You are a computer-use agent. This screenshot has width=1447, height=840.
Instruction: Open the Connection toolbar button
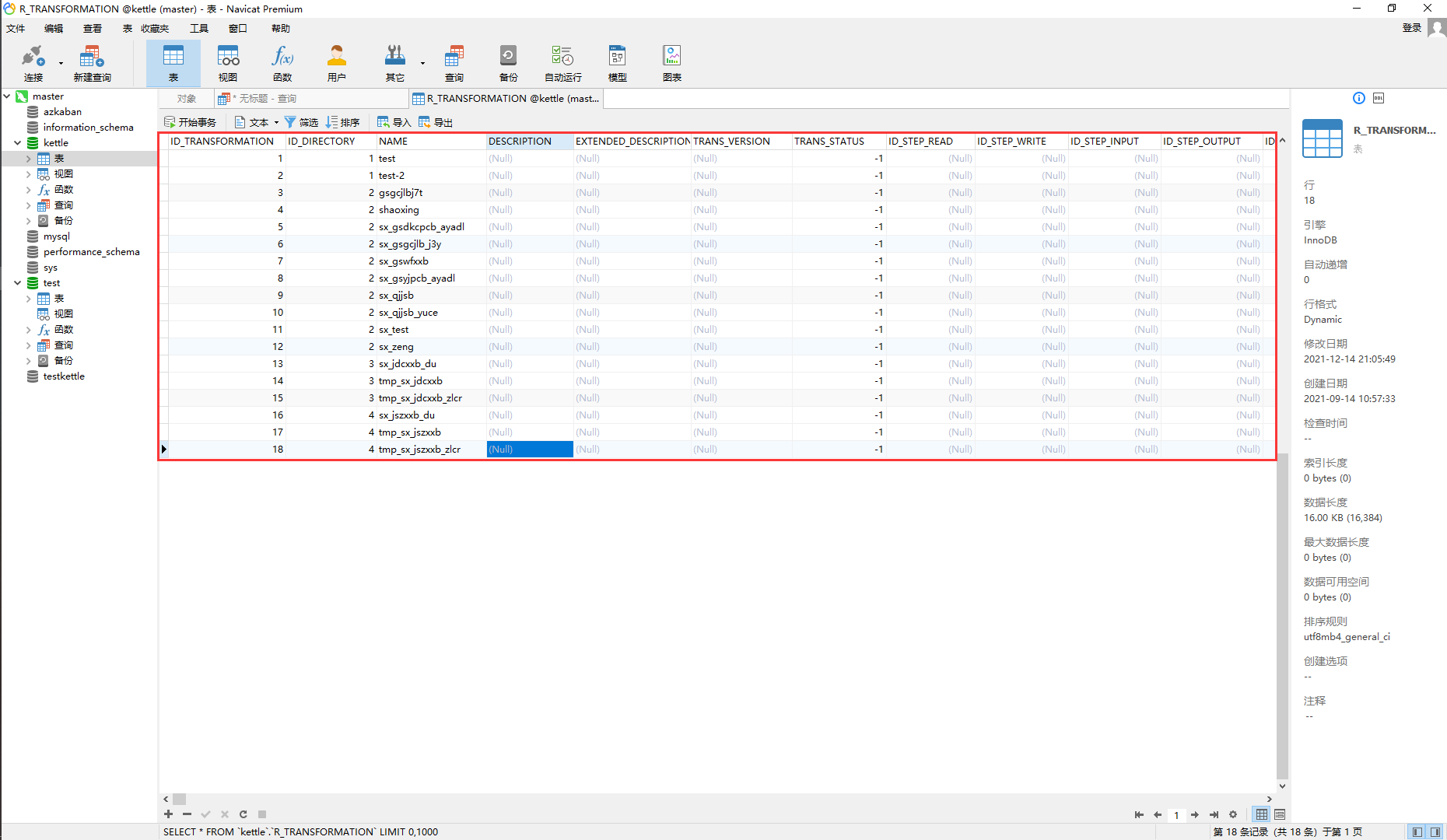pyautogui.click(x=33, y=63)
